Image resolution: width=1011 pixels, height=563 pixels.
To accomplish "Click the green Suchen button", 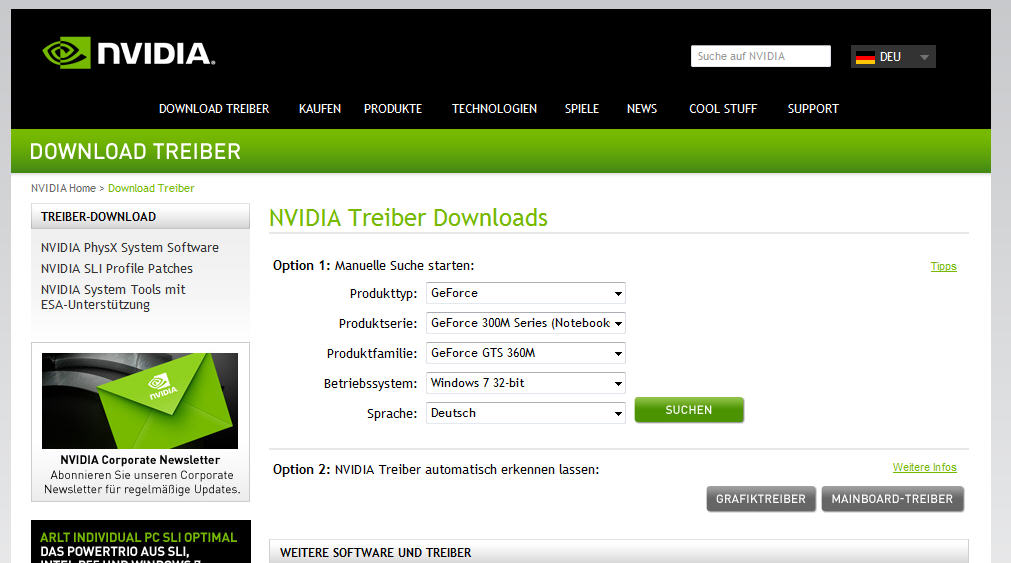I will click(x=689, y=410).
